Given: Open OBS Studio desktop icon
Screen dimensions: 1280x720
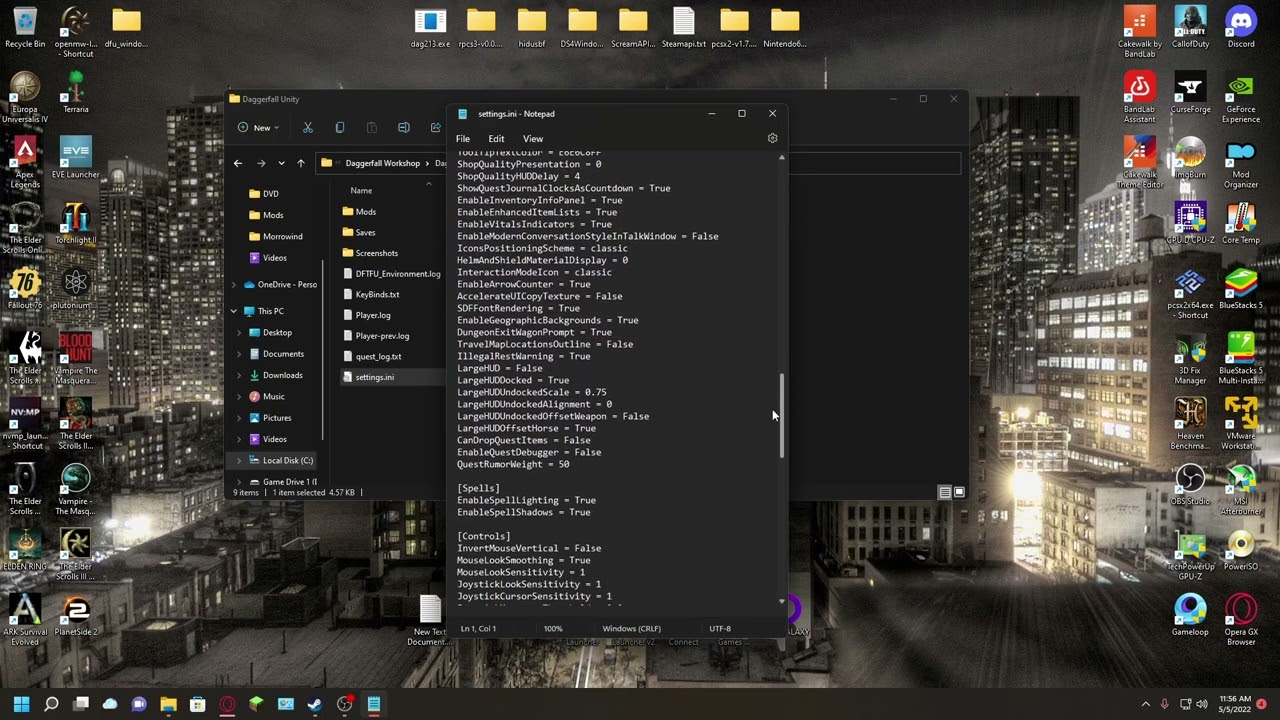Looking at the screenshot, I should 1190,484.
